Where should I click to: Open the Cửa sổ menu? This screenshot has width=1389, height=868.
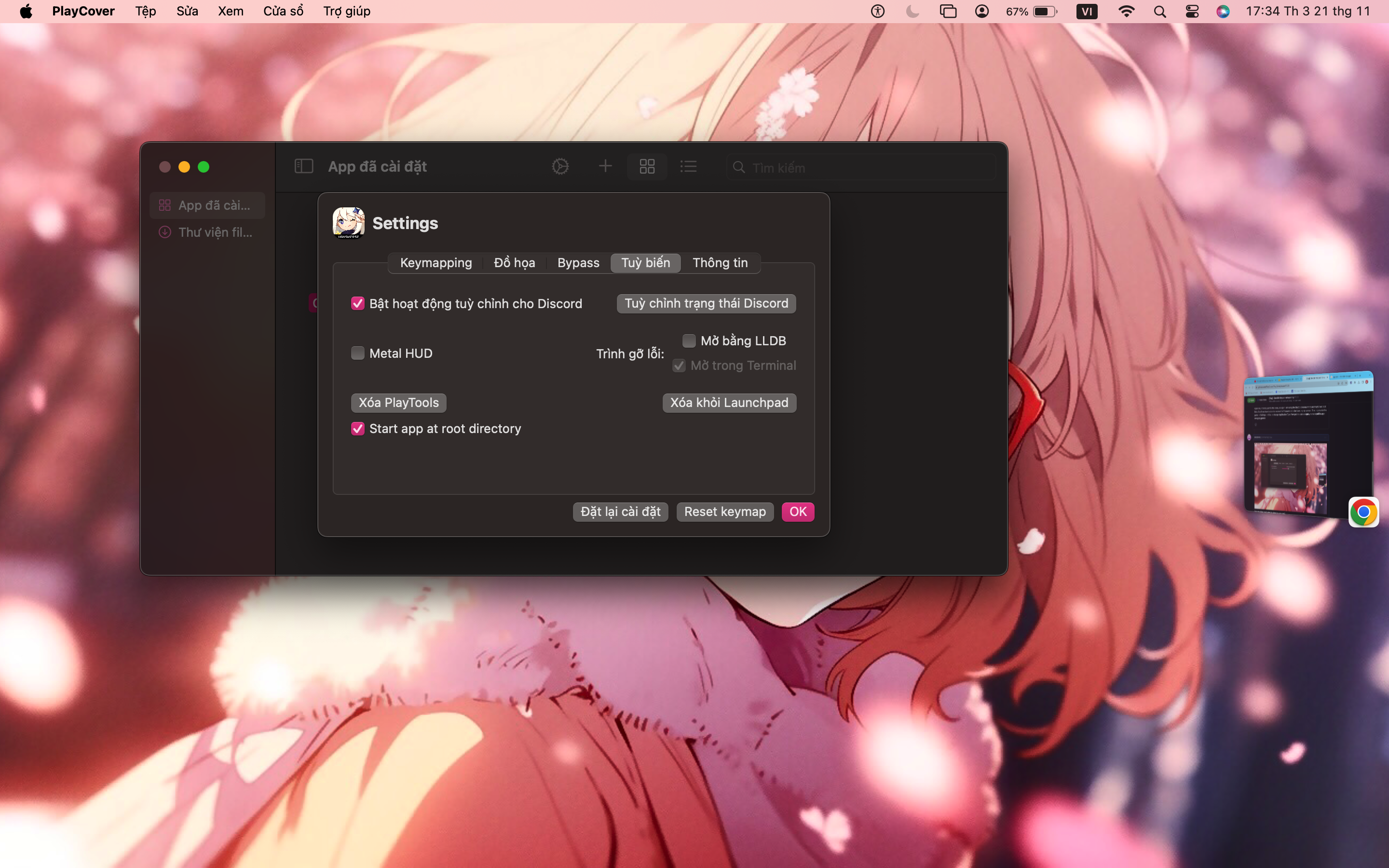[x=283, y=12]
